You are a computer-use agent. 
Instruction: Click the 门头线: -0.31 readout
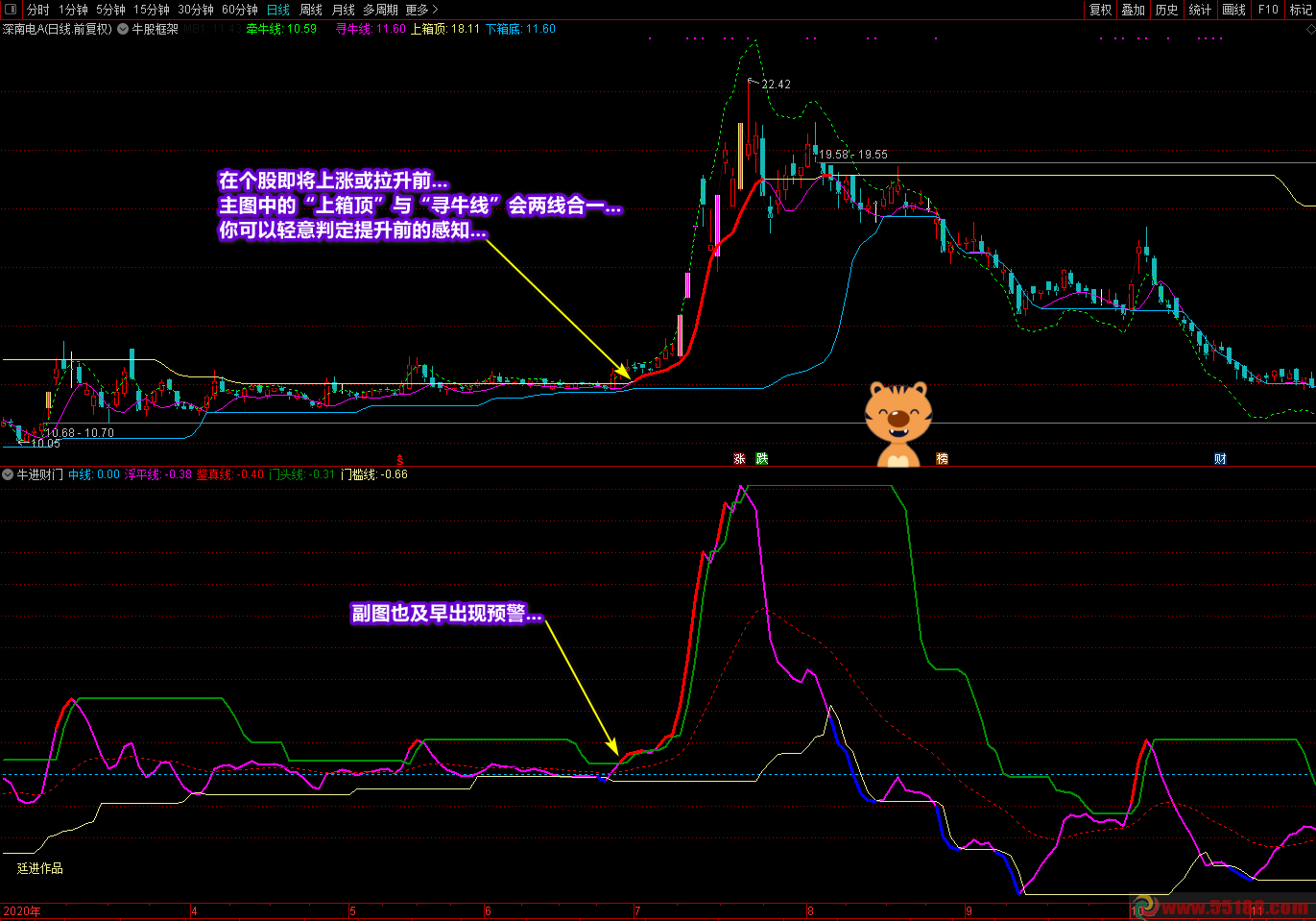coord(302,474)
